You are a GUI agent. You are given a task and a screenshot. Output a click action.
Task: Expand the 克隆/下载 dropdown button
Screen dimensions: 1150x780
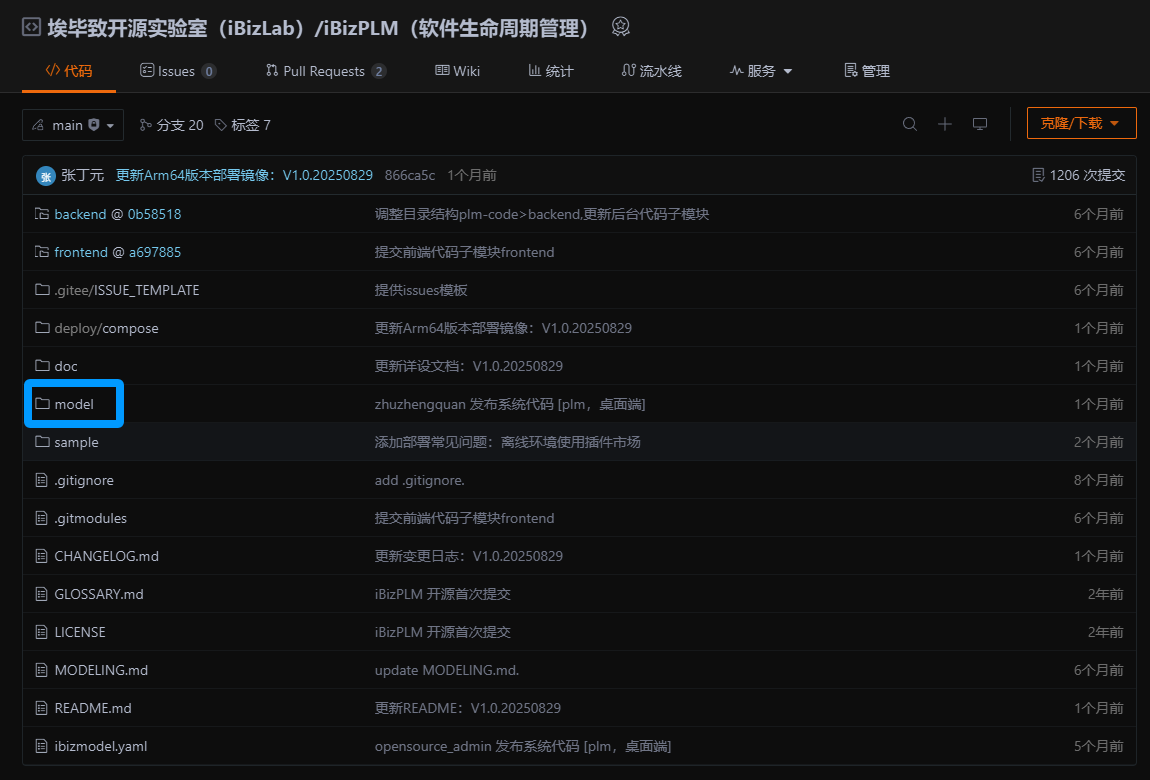pyautogui.click(x=1081, y=123)
